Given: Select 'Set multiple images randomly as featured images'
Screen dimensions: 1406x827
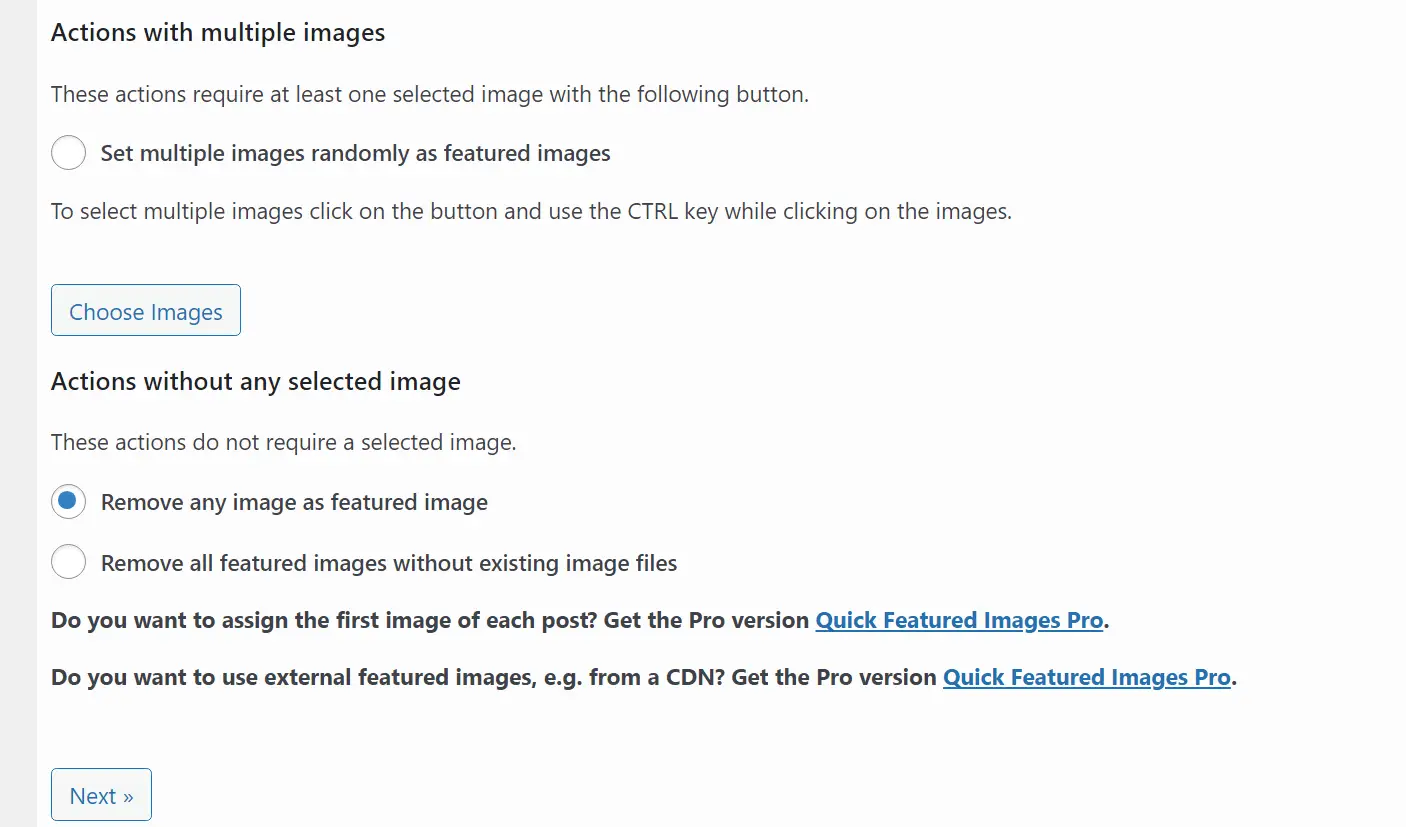Looking at the screenshot, I should (x=68, y=152).
